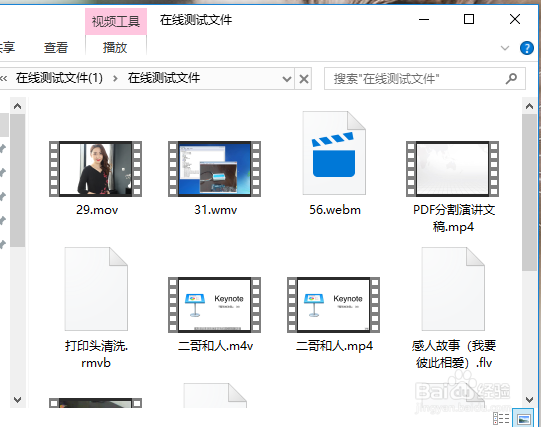Viewport: 541px width, 427px height.
Task: Click the 31.wmv file name
Action: coord(216,210)
